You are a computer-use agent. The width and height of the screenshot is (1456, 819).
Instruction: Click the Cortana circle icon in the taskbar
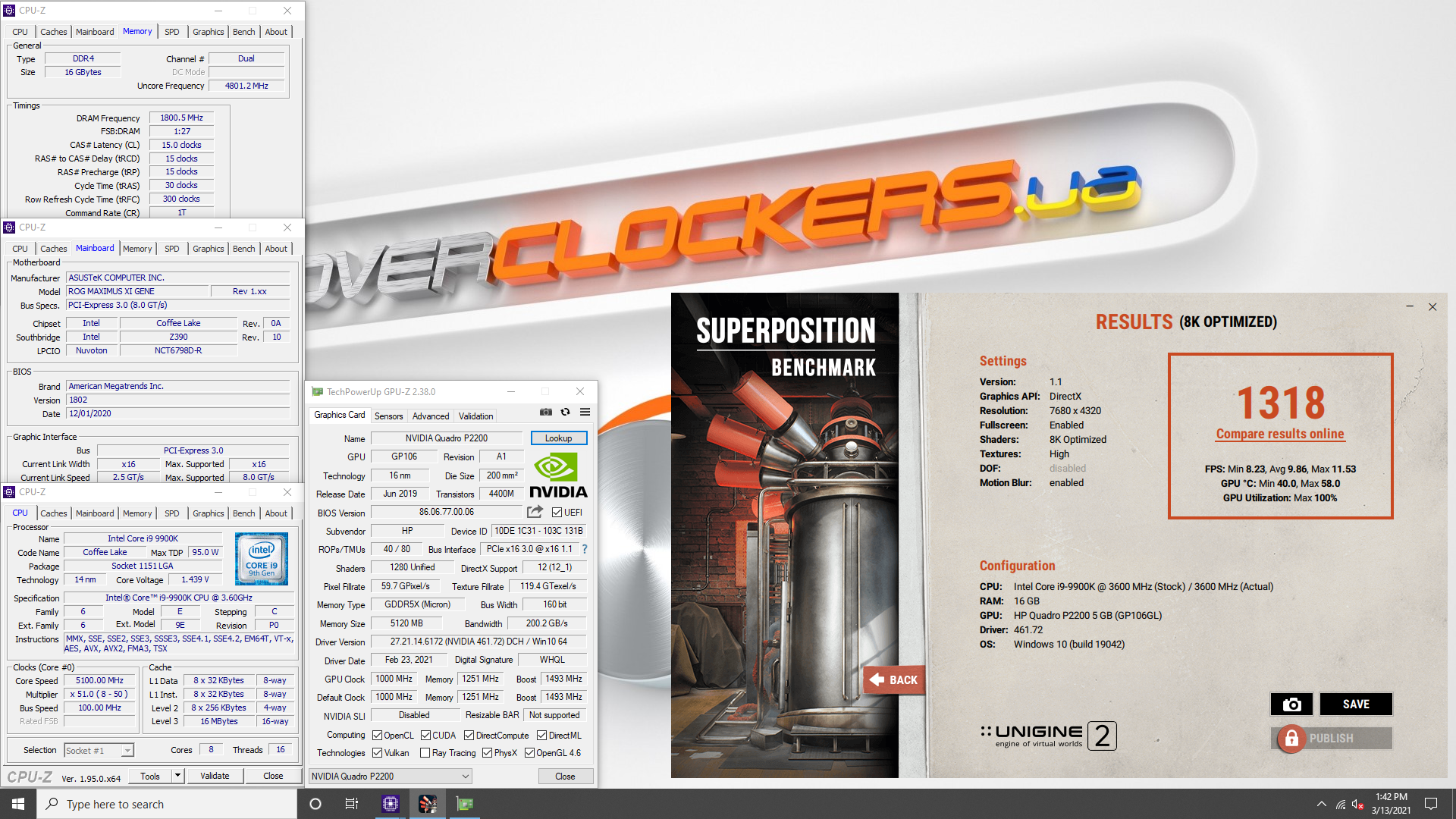(315, 804)
